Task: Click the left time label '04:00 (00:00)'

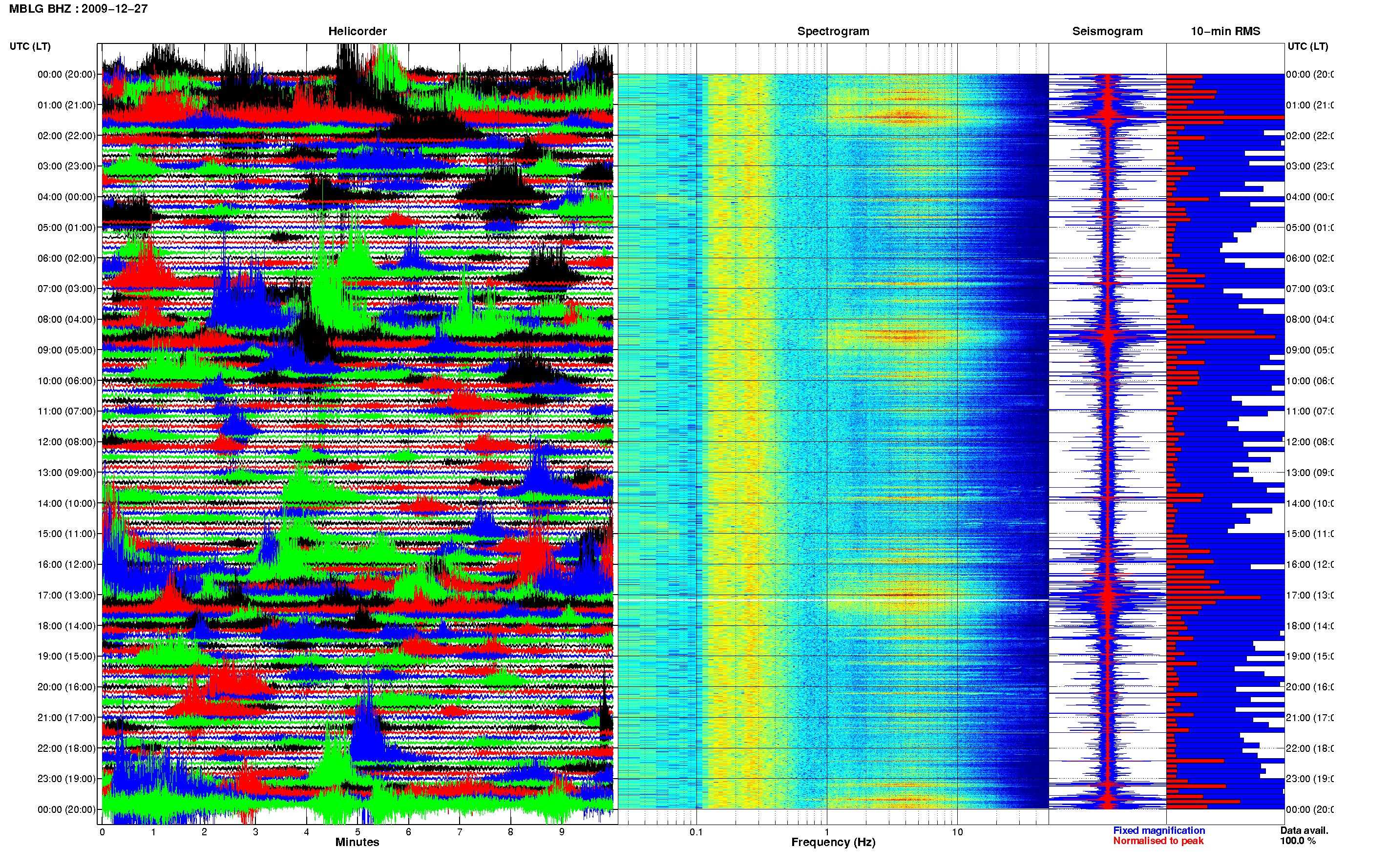Action: [66, 197]
